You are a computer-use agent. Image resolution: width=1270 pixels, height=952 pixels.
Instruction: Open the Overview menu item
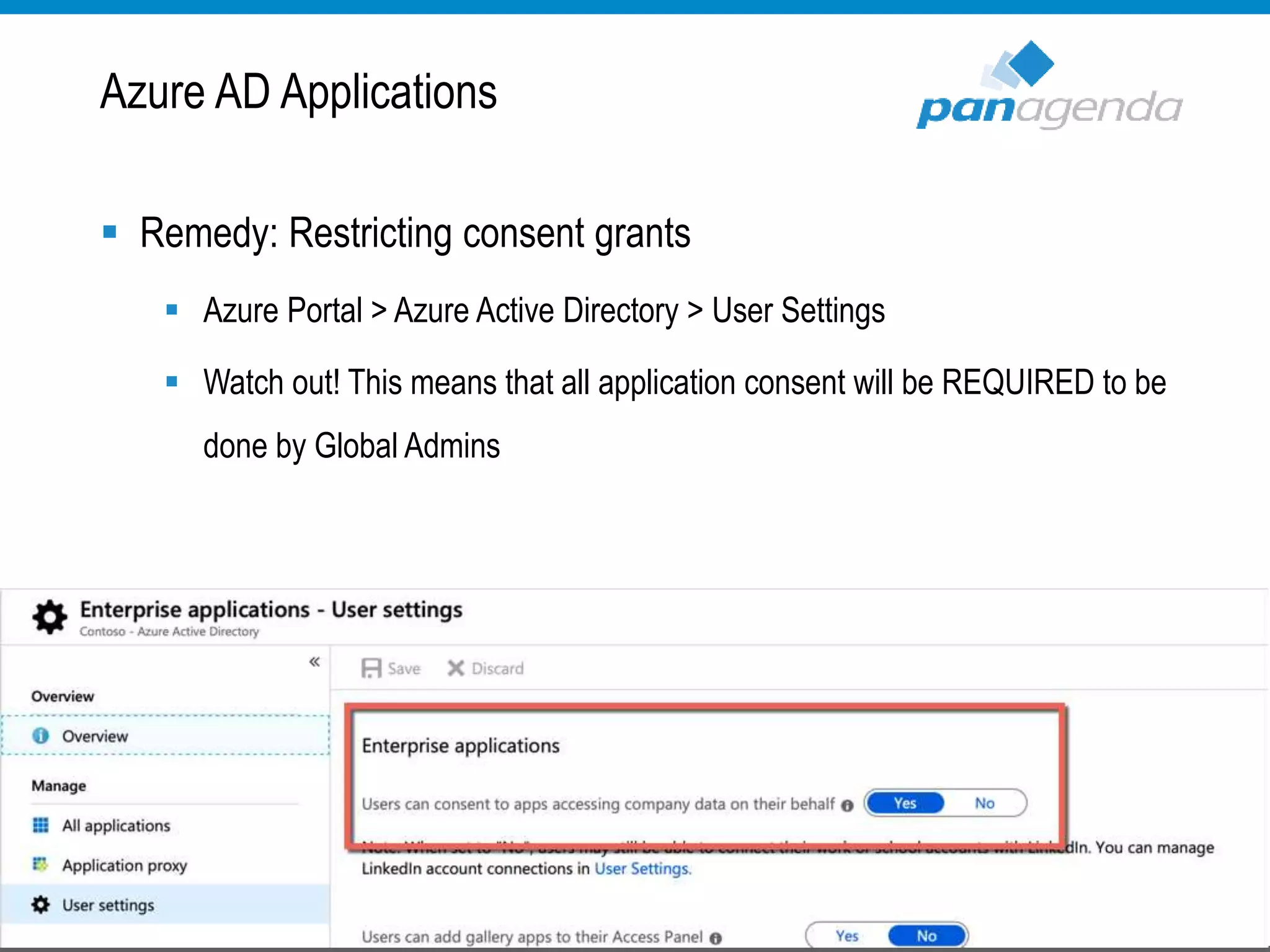click(165, 736)
